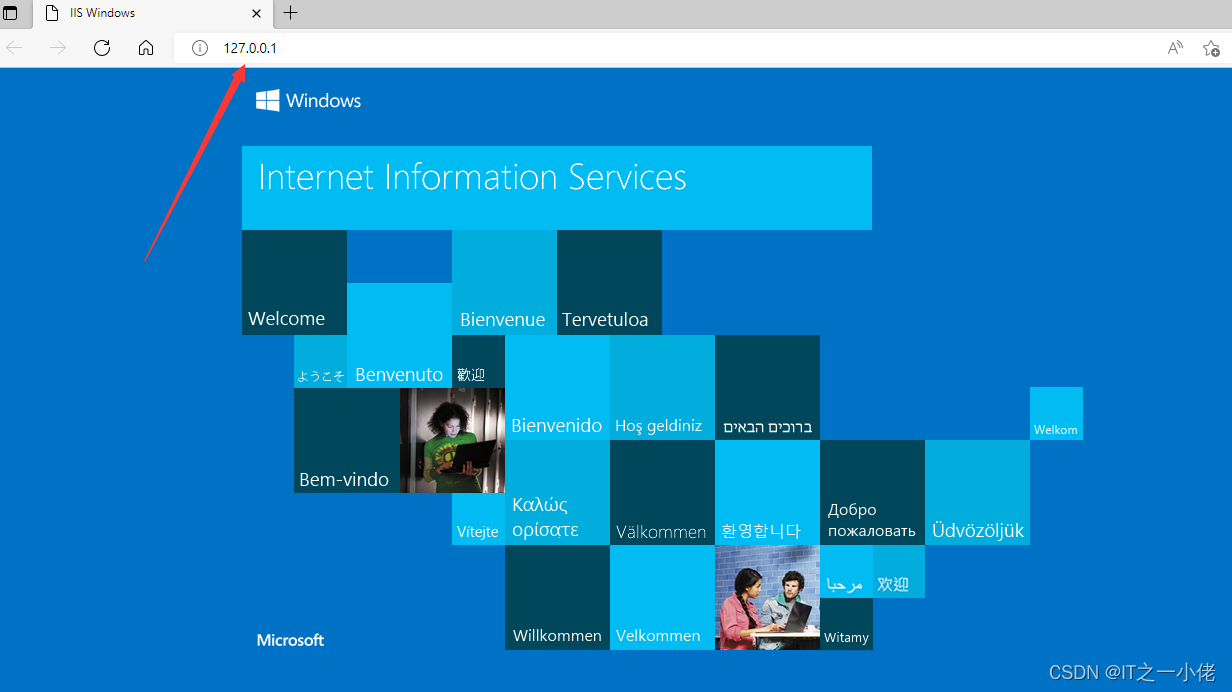Click the browser Forward arrow
Image resolution: width=1232 pixels, height=692 pixels.
58,48
